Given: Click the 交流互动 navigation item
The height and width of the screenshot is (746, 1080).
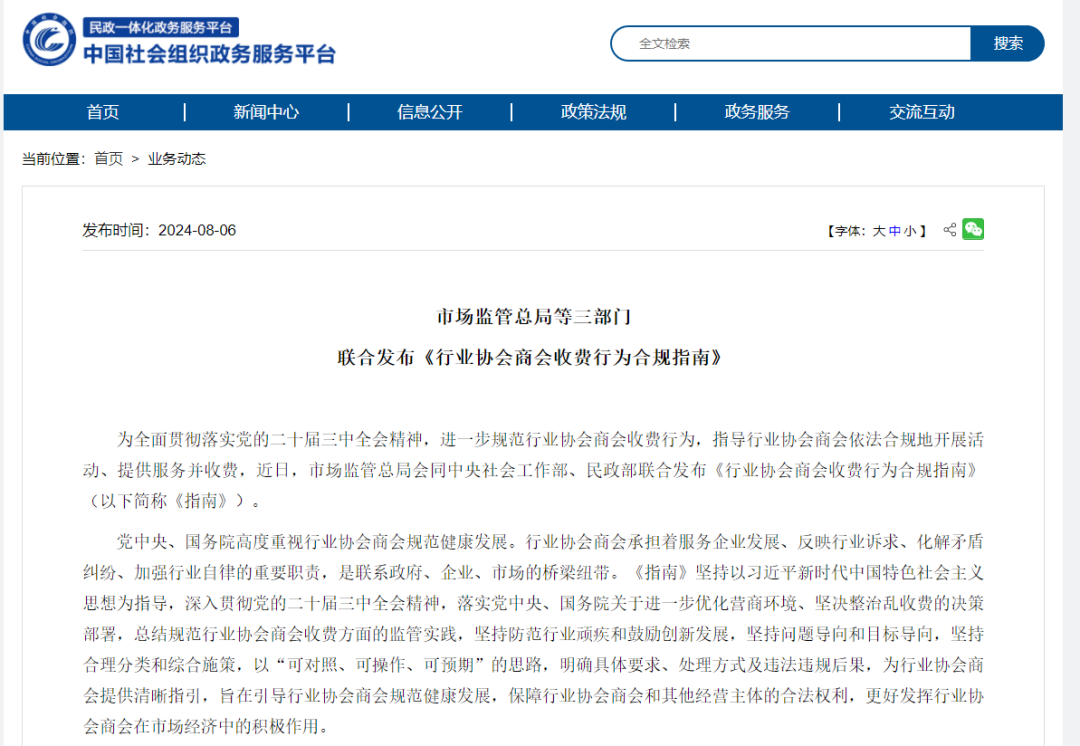Looking at the screenshot, I should click(x=922, y=112).
